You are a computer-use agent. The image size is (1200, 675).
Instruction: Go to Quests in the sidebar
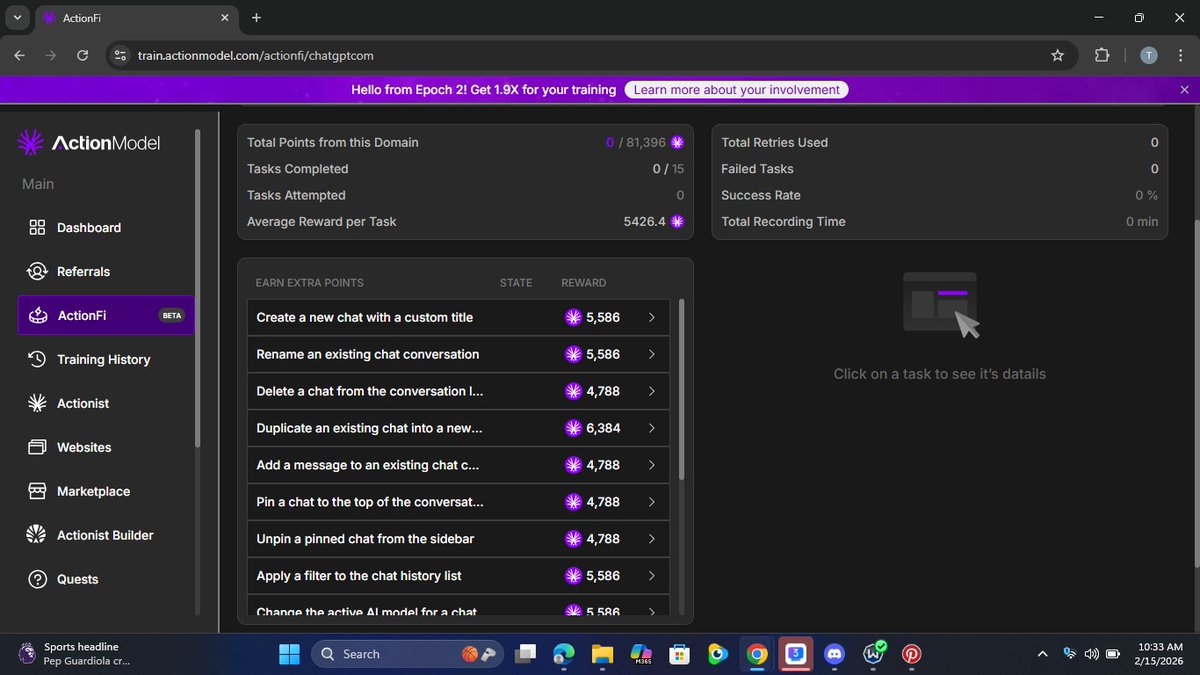click(106, 579)
